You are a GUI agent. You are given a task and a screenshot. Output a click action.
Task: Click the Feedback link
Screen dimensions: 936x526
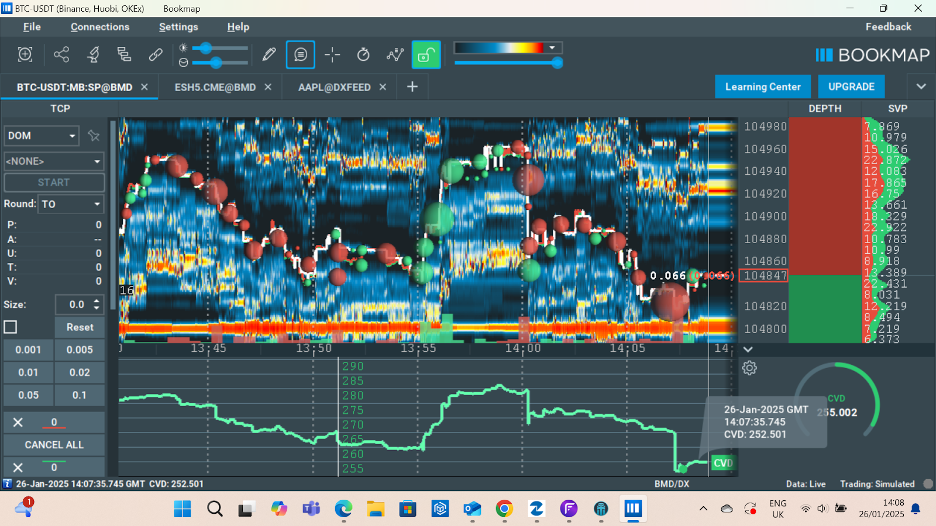pyautogui.click(x=888, y=27)
